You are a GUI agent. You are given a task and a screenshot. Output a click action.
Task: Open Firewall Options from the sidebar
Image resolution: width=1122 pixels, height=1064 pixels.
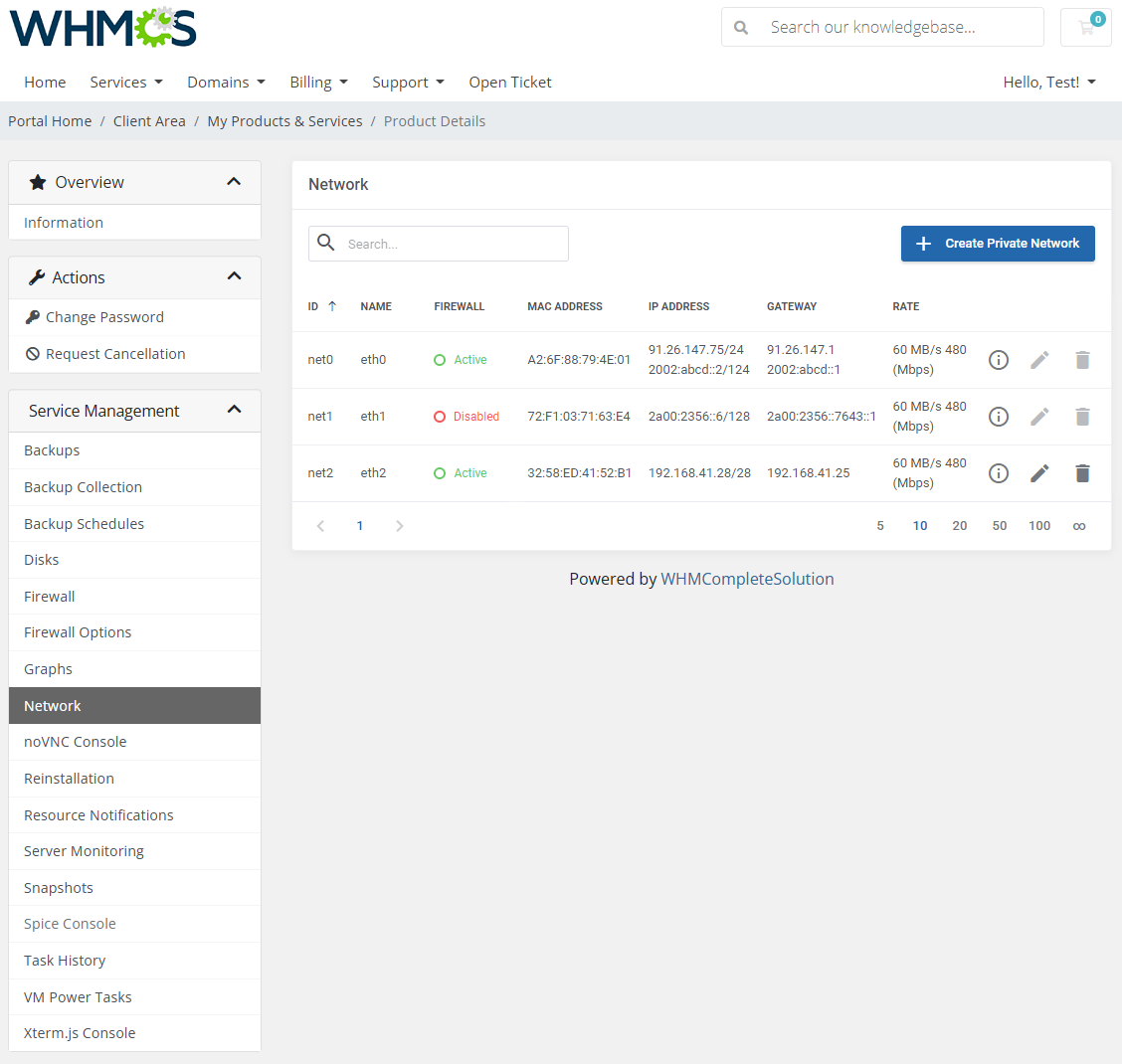coord(78,631)
